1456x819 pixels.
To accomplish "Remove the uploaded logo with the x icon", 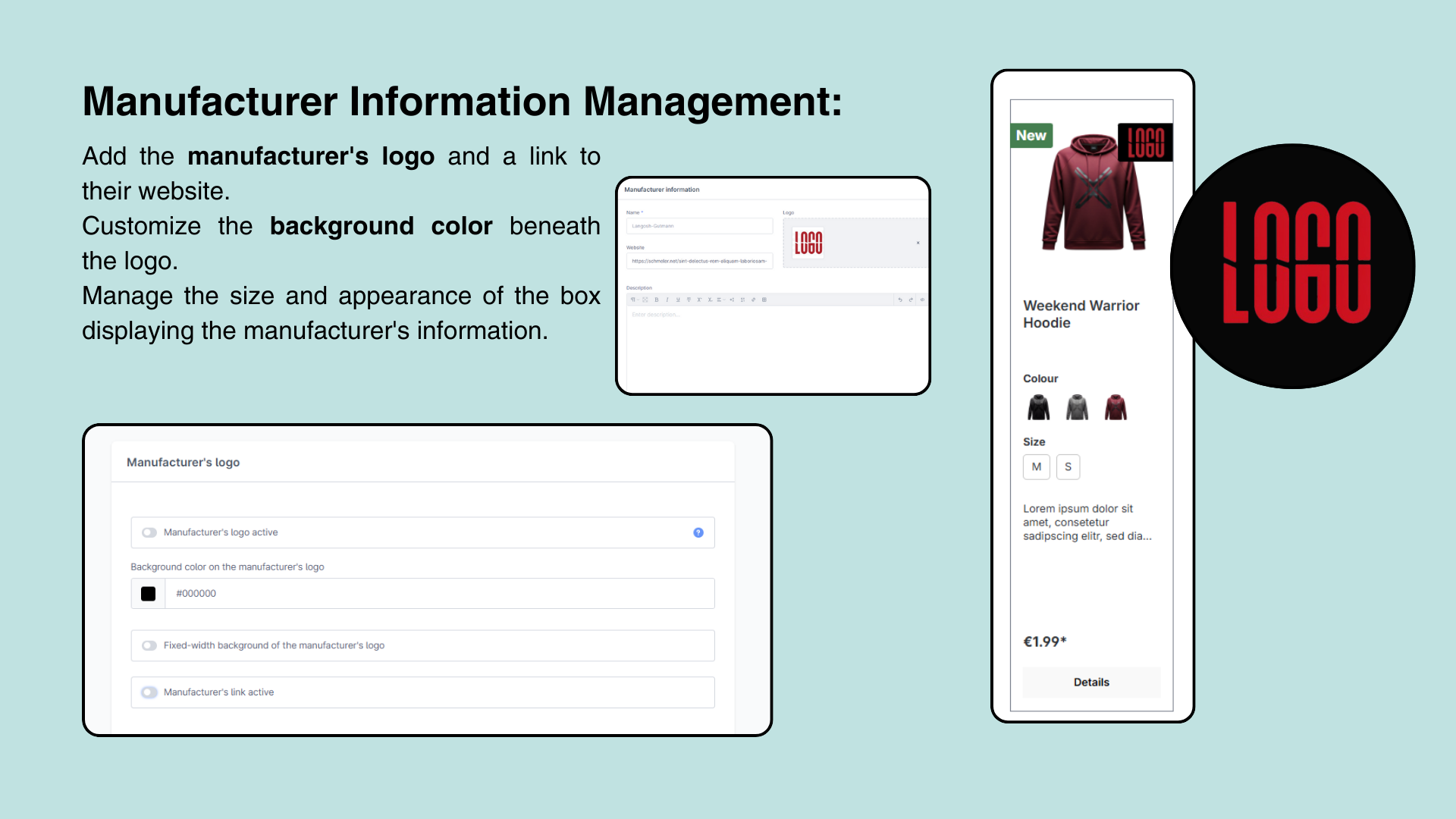I will tap(918, 243).
